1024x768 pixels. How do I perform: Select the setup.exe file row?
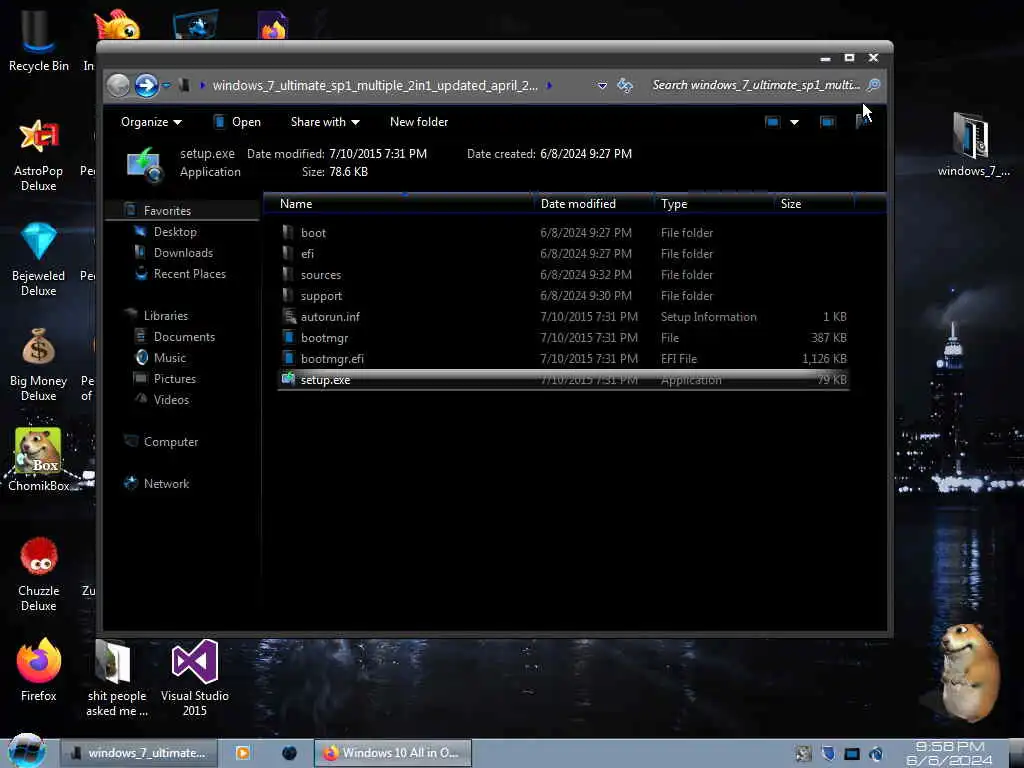coord(563,379)
